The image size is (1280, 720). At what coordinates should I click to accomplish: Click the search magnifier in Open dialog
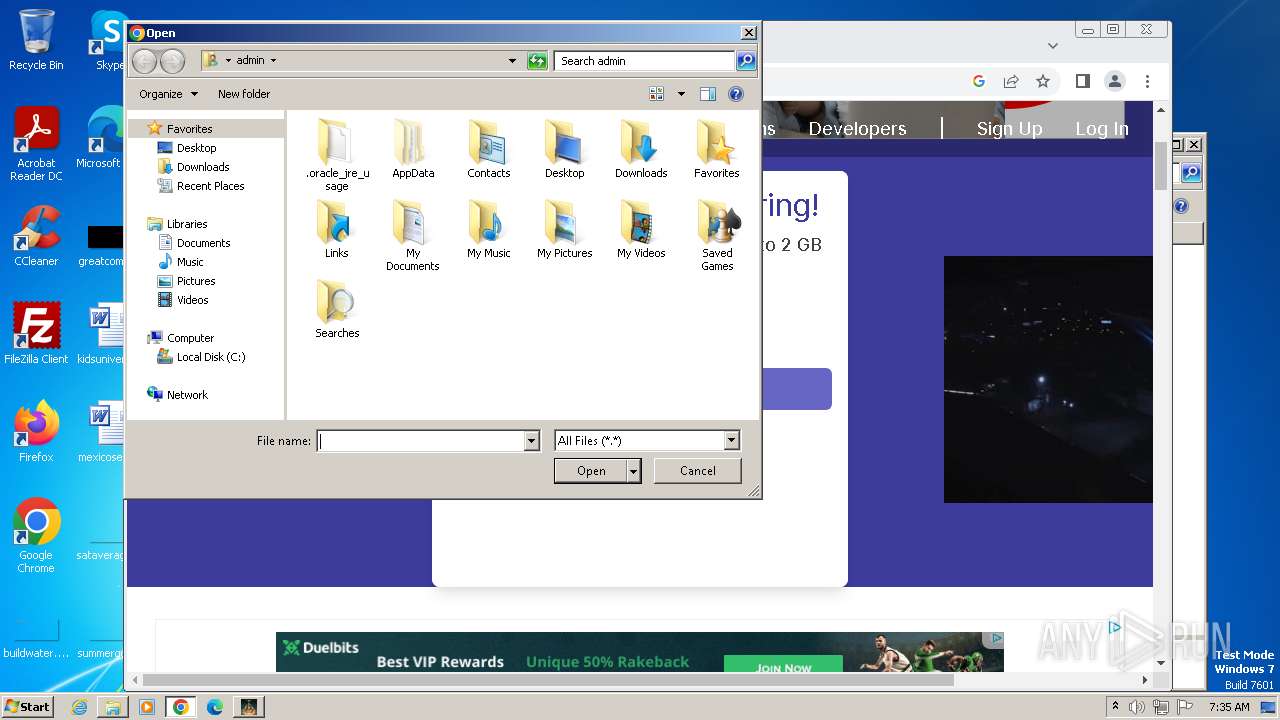click(x=746, y=61)
